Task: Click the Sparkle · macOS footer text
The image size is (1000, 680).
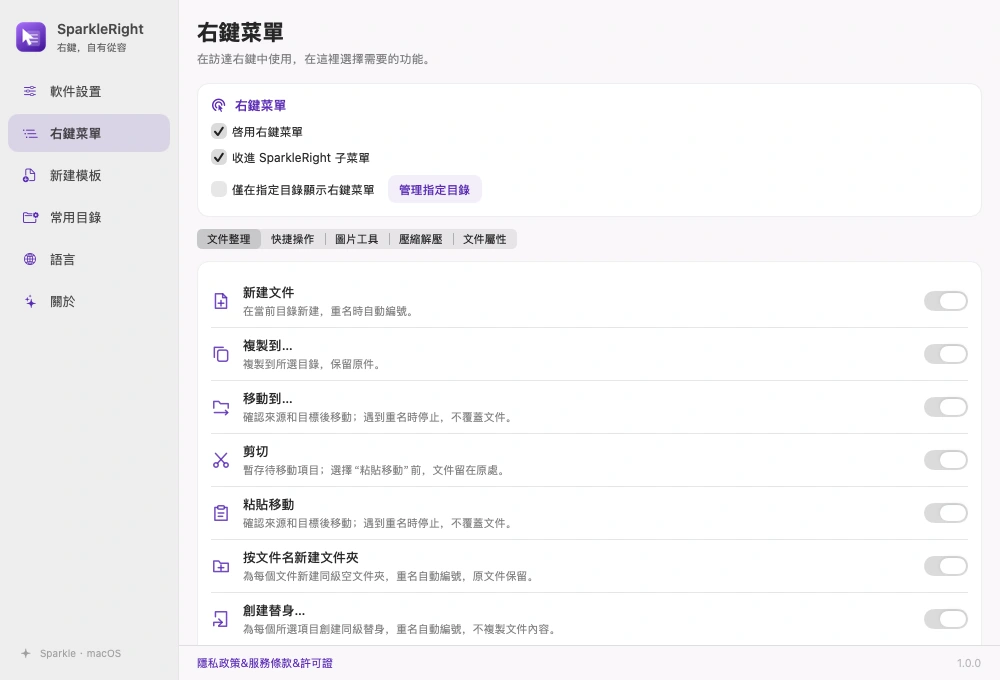Action: [80, 653]
